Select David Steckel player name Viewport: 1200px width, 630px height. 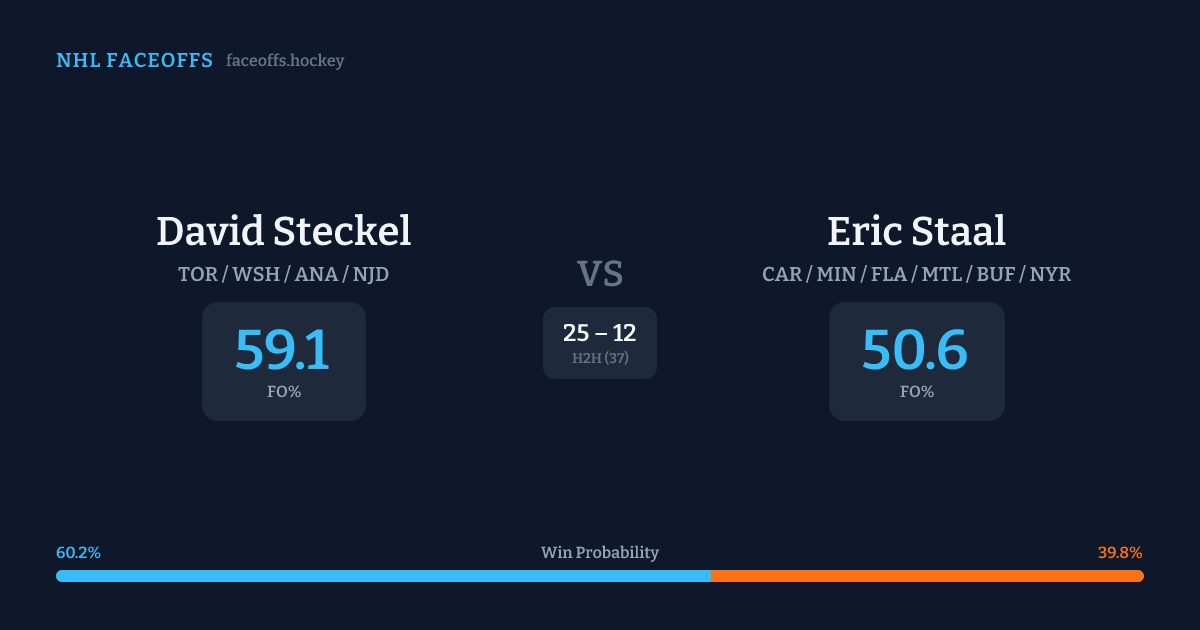pos(284,231)
